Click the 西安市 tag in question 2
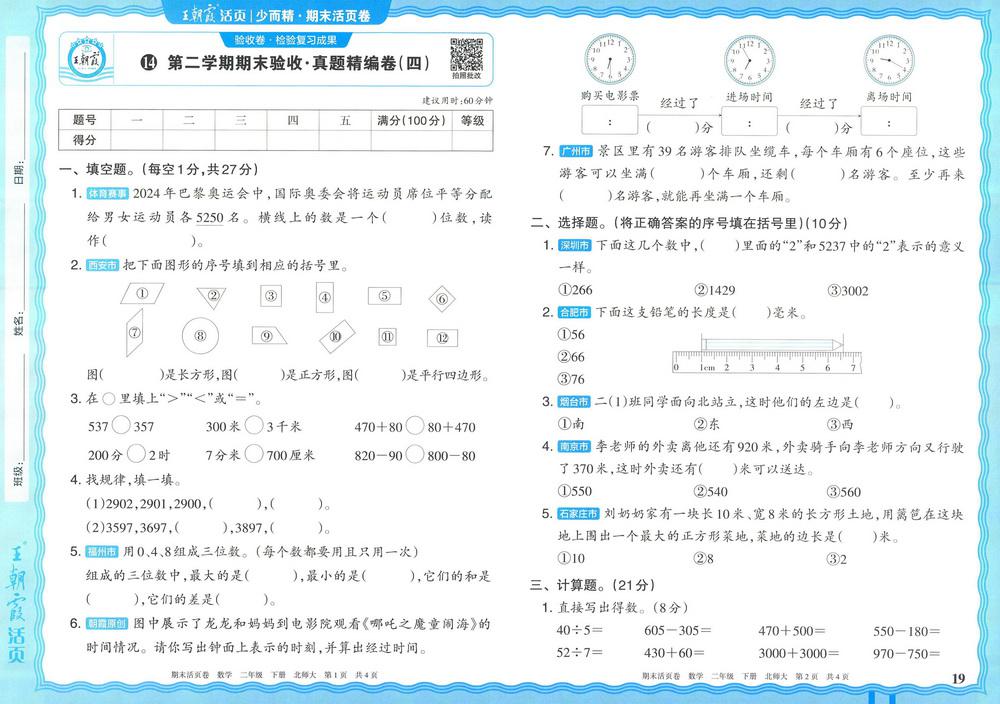Image resolution: width=1000 pixels, height=704 pixels. coord(103,265)
